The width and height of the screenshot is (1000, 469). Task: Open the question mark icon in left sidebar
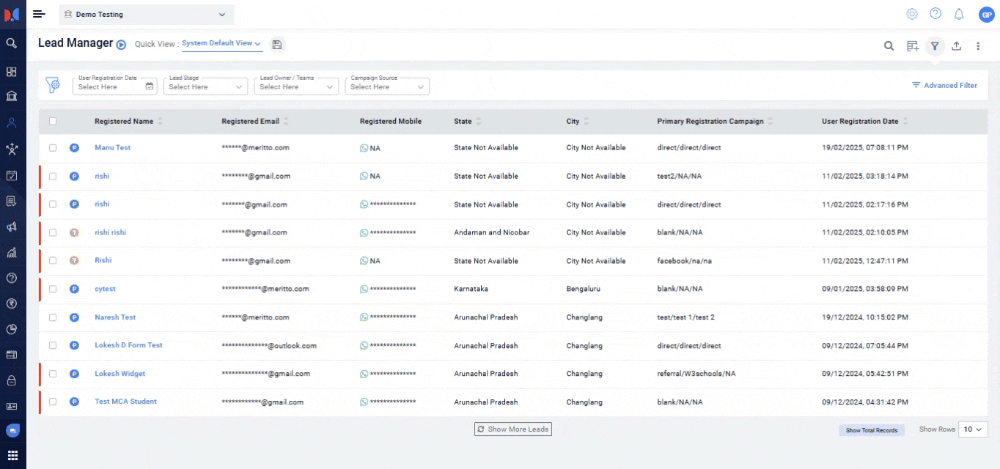11,278
